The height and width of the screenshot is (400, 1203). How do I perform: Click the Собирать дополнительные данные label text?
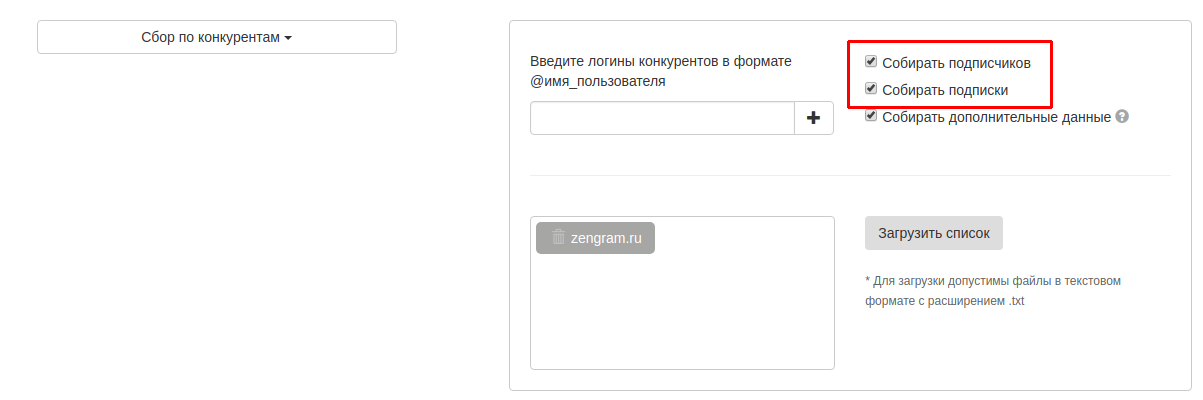[996, 117]
